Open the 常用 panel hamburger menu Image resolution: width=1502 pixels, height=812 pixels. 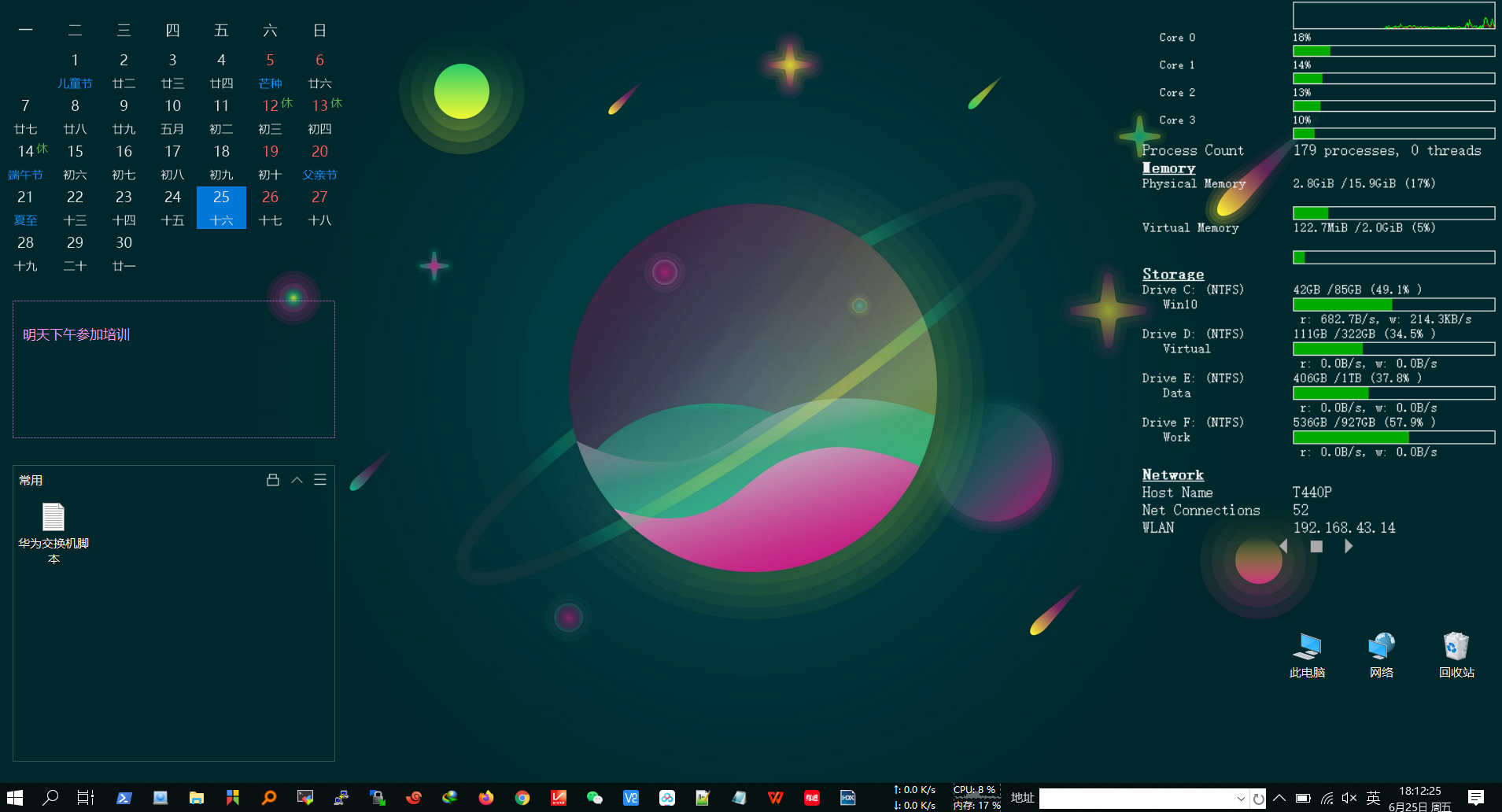pyautogui.click(x=320, y=480)
